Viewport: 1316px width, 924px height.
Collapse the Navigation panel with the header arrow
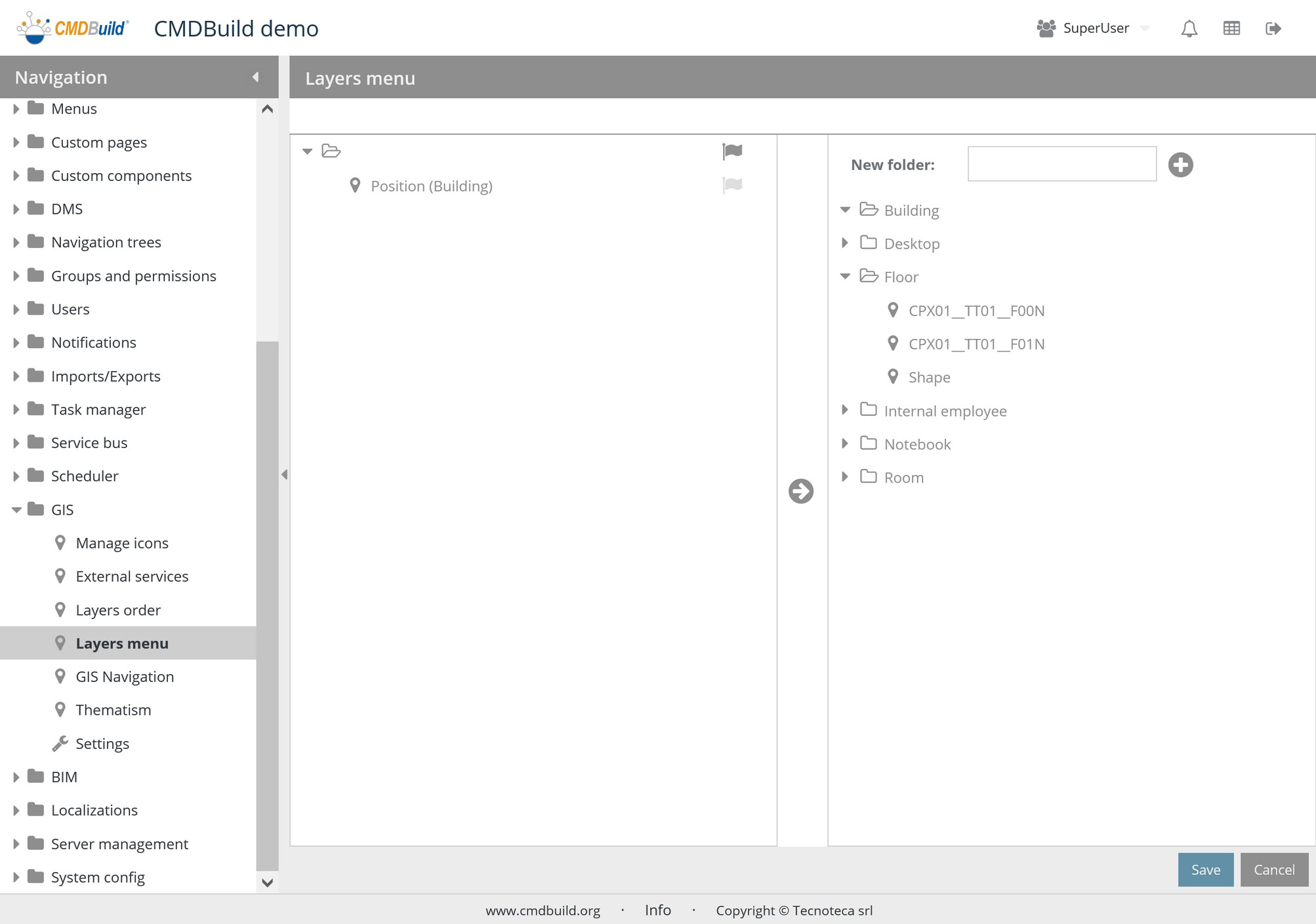tap(256, 77)
